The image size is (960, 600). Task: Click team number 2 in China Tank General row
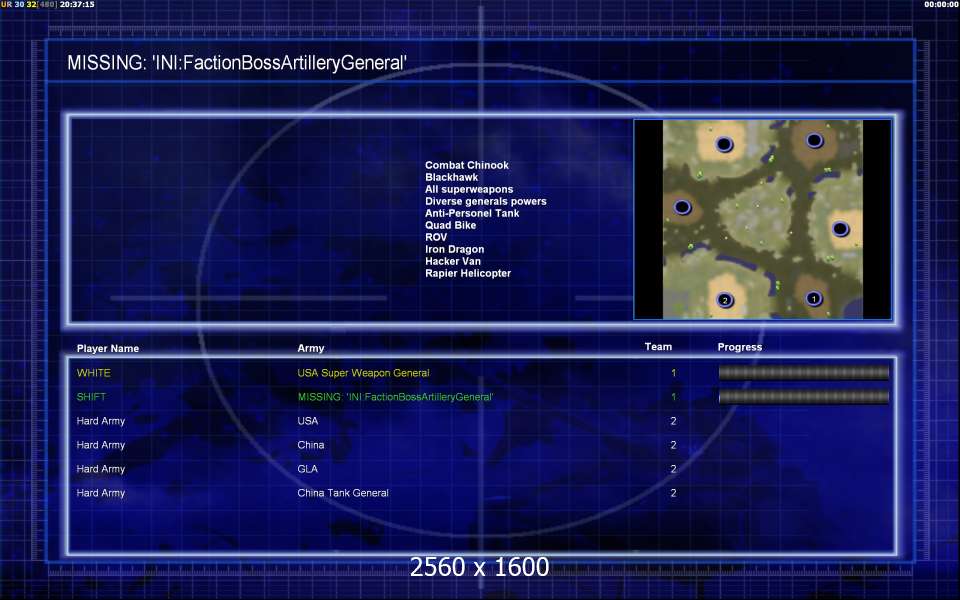[673, 493]
